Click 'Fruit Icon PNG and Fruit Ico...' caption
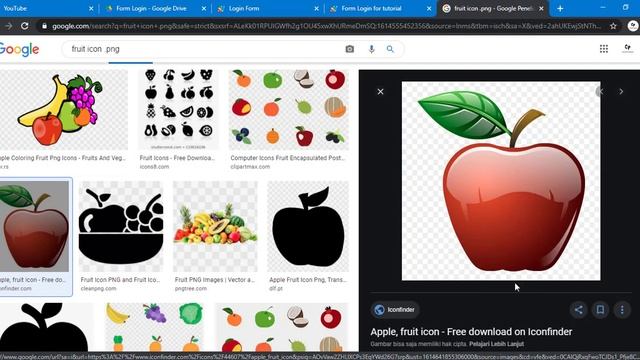Viewport: 640px width, 360px height. point(120,280)
